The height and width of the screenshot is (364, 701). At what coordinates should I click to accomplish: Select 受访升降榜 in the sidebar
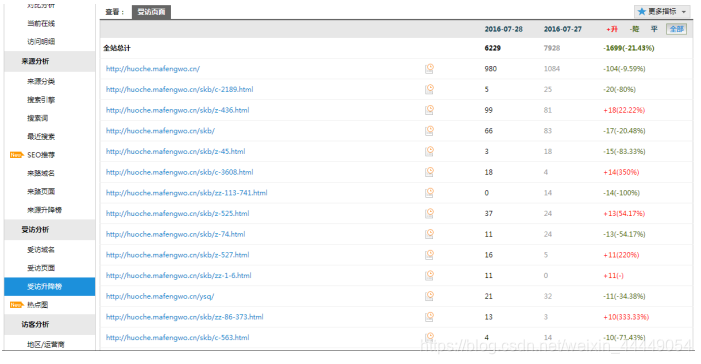[x=50, y=287]
